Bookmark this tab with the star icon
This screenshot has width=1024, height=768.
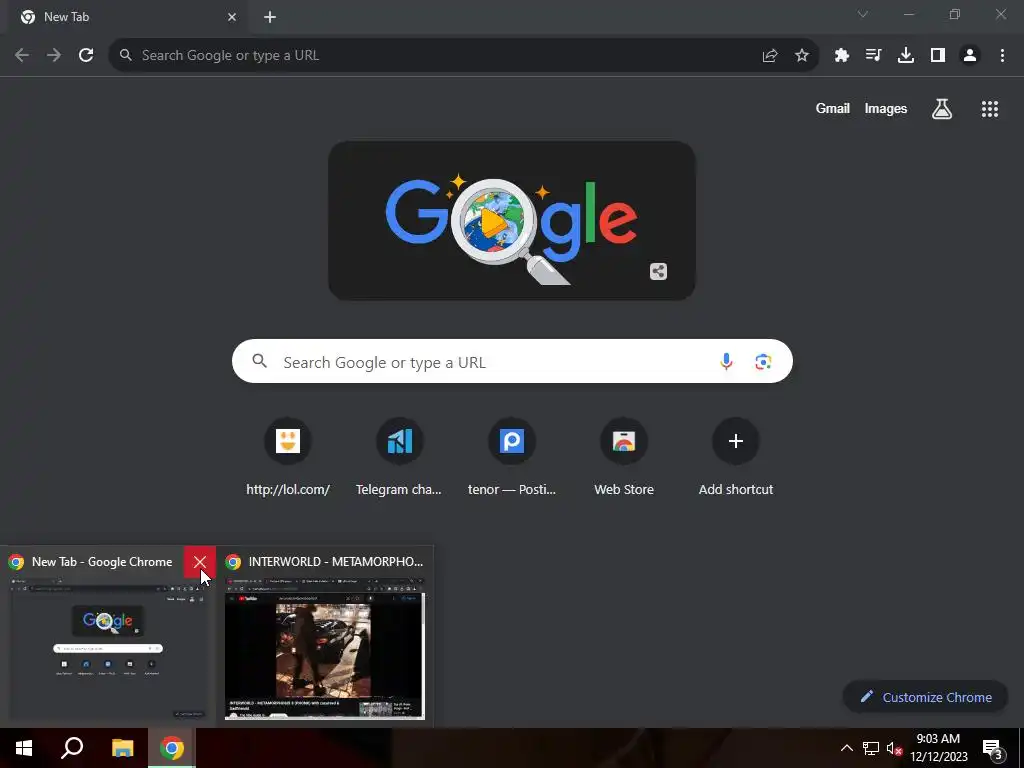(x=802, y=56)
